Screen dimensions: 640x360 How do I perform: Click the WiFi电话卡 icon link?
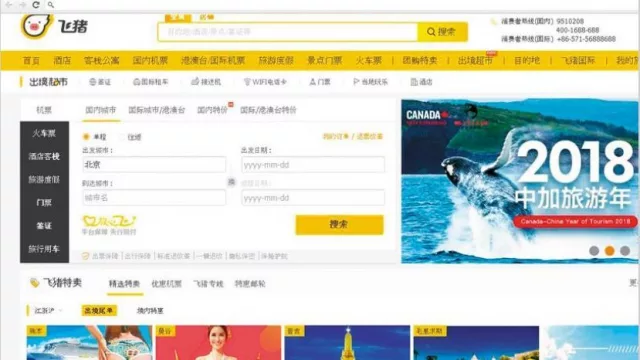[x=265, y=82]
